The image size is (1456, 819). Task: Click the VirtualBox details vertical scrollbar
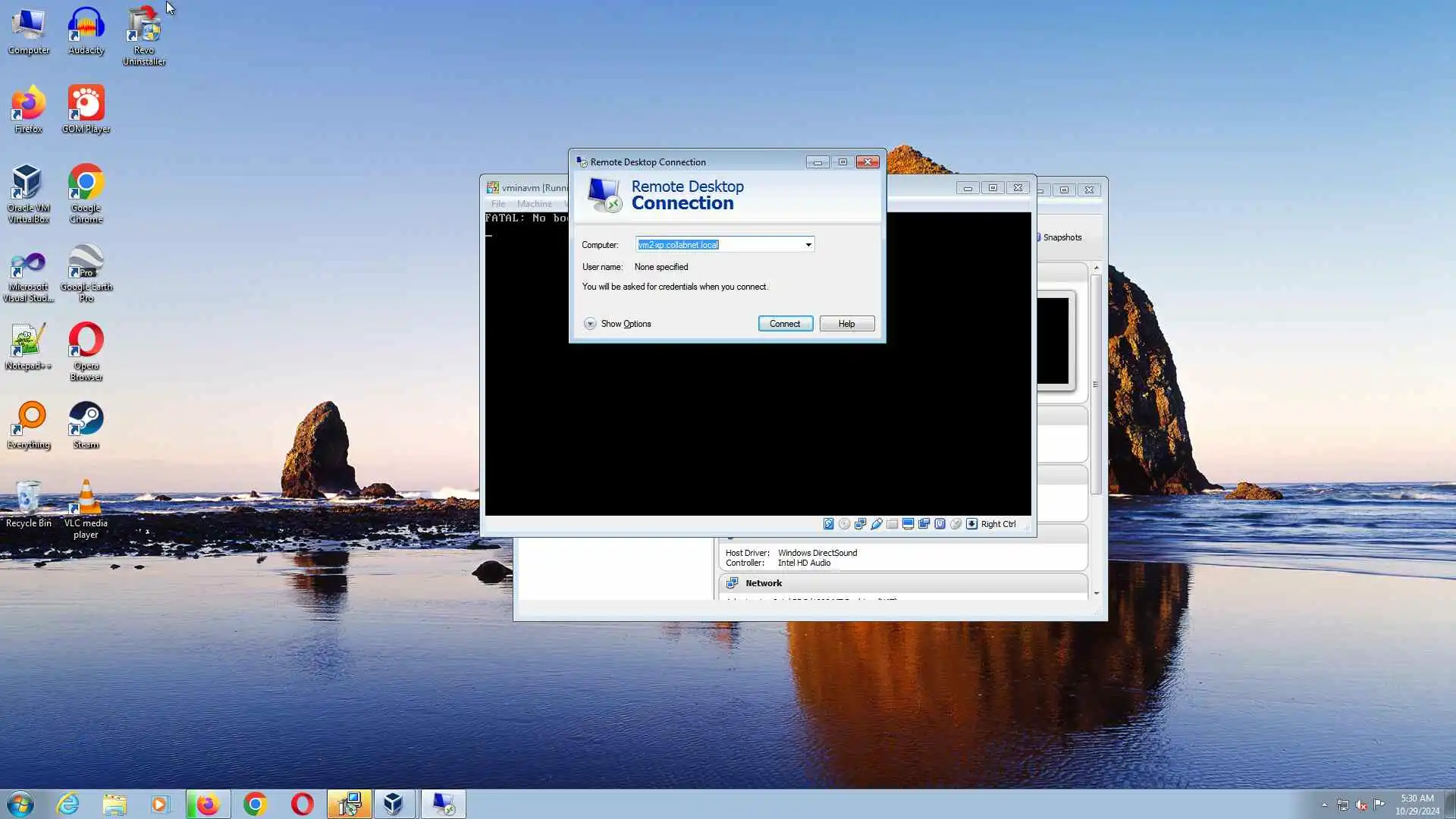point(1096,384)
